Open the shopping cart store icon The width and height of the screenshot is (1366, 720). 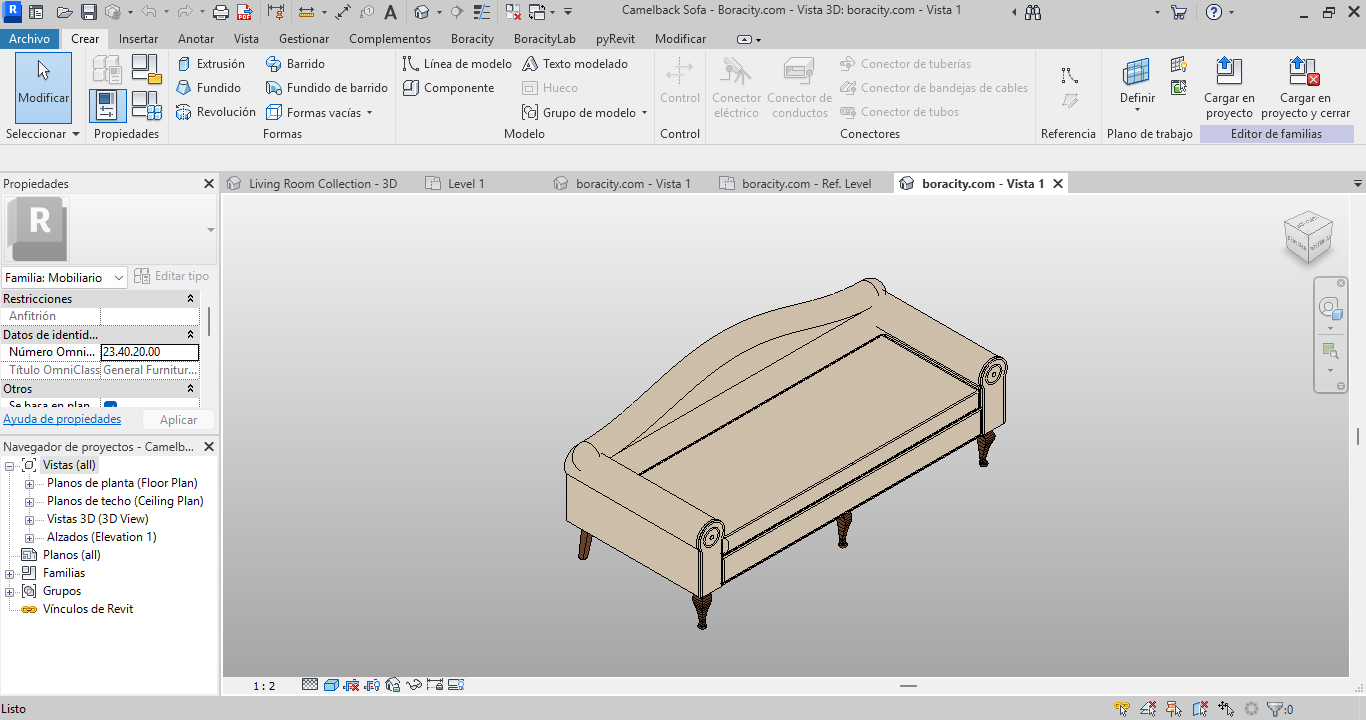coord(1178,12)
